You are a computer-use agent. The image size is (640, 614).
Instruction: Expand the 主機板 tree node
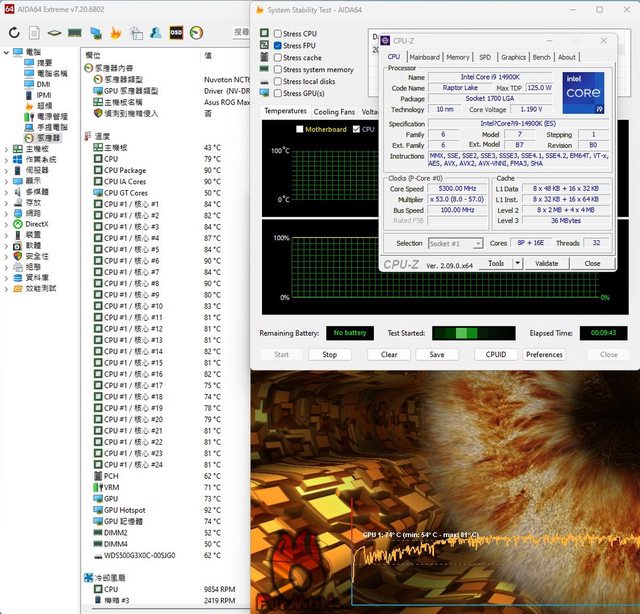[7, 148]
